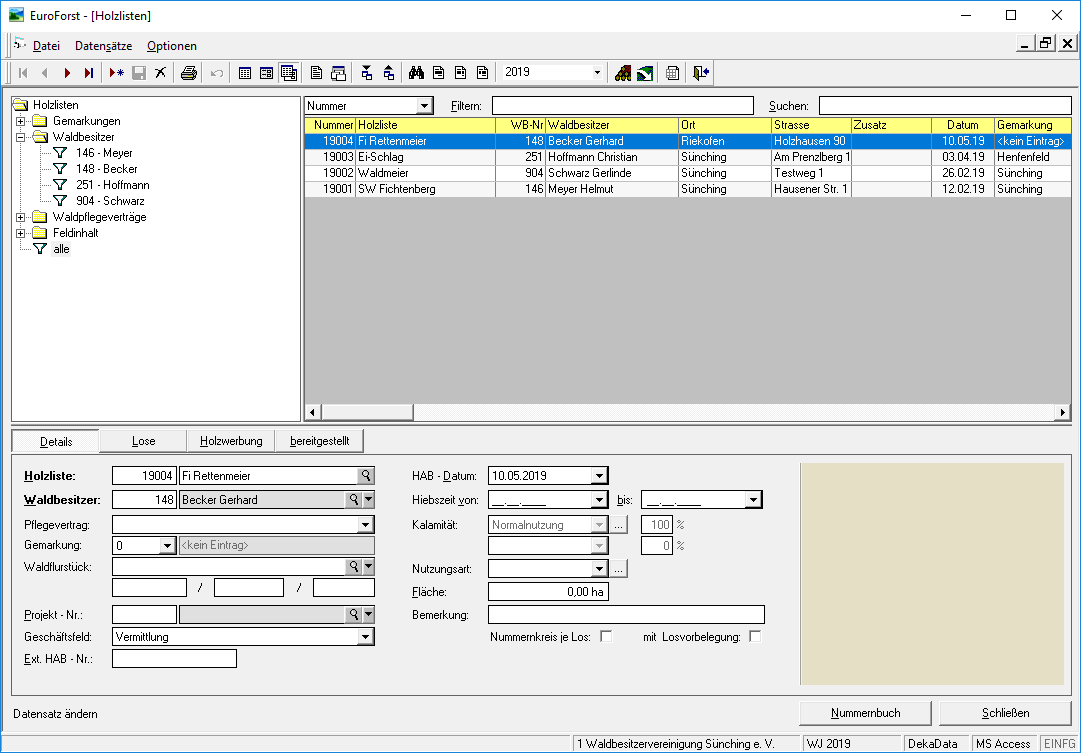Collapse the Waldbesitzer tree folder
Image resolution: width=1081 pixels, height=753 pixels.
(x=21, y=137)
